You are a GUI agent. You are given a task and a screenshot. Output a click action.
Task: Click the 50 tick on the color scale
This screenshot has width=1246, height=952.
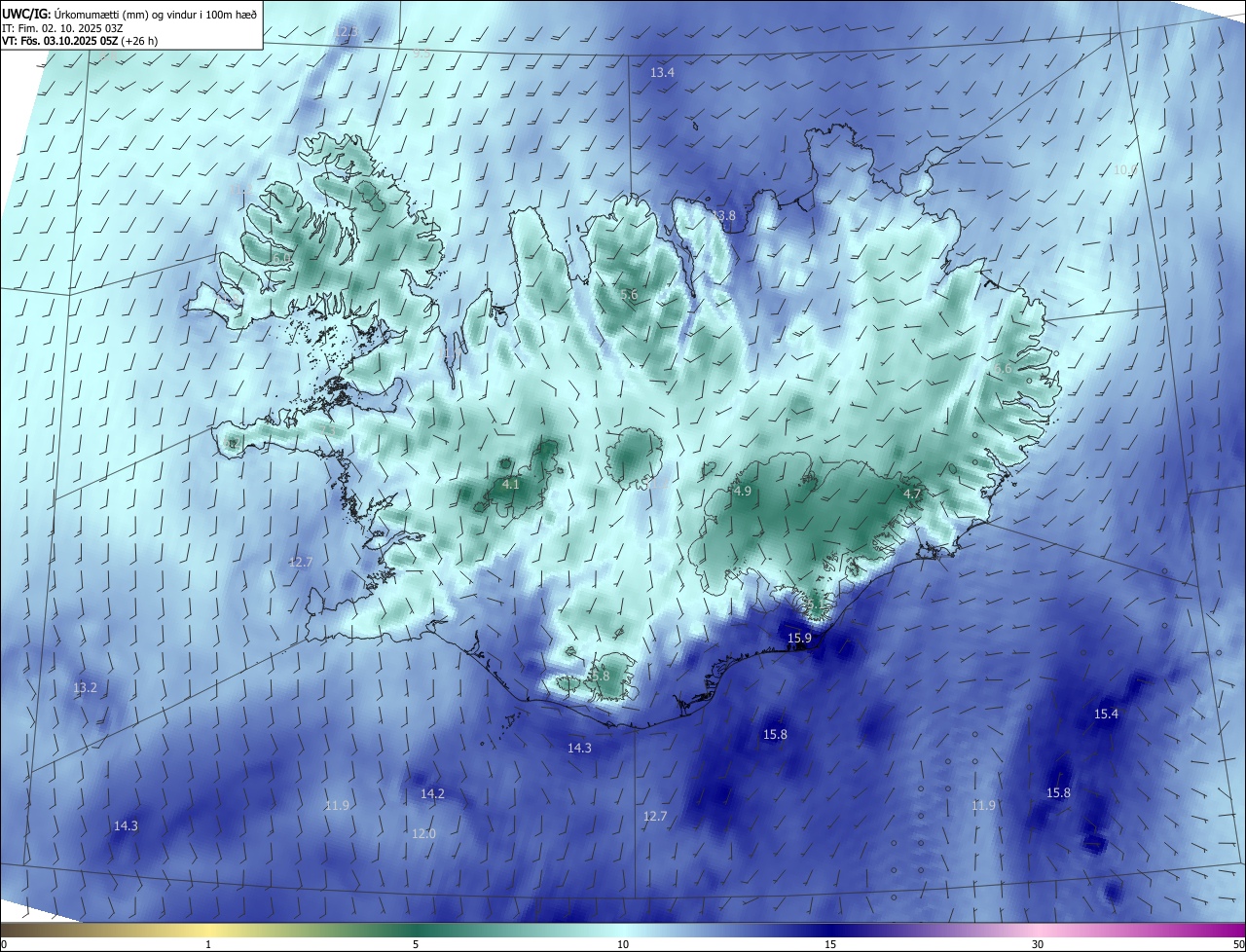[x=1238, y=944]
